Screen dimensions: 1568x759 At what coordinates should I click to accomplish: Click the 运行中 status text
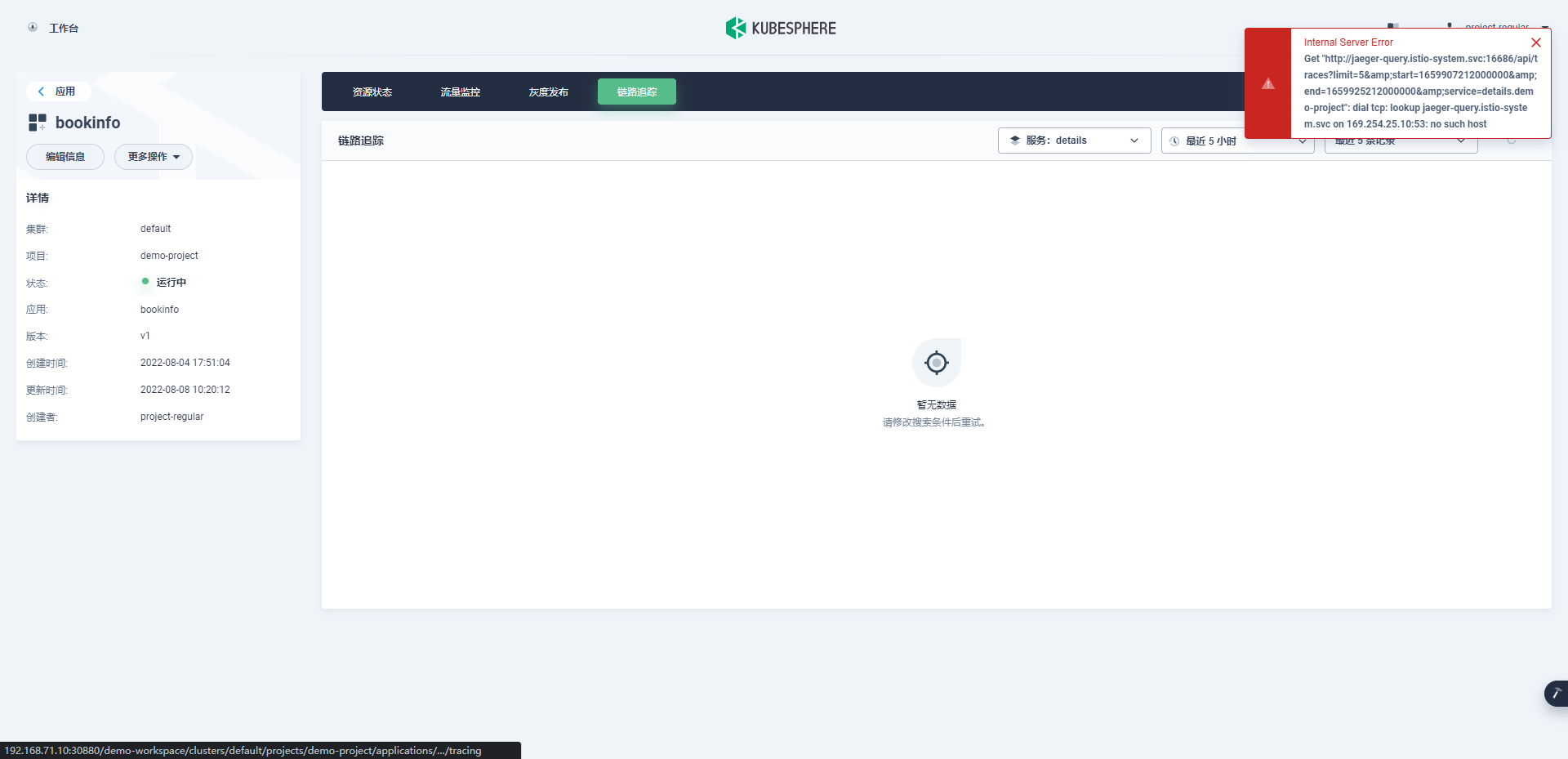pos(171,283)
